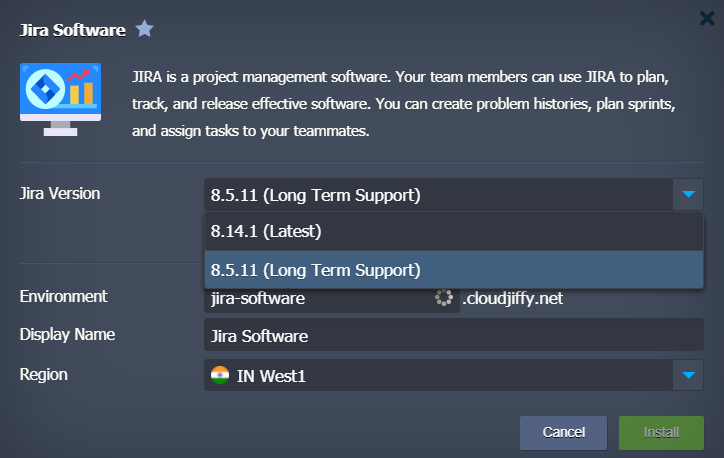Focus the Environment name input field

click(x=332, y=298)
